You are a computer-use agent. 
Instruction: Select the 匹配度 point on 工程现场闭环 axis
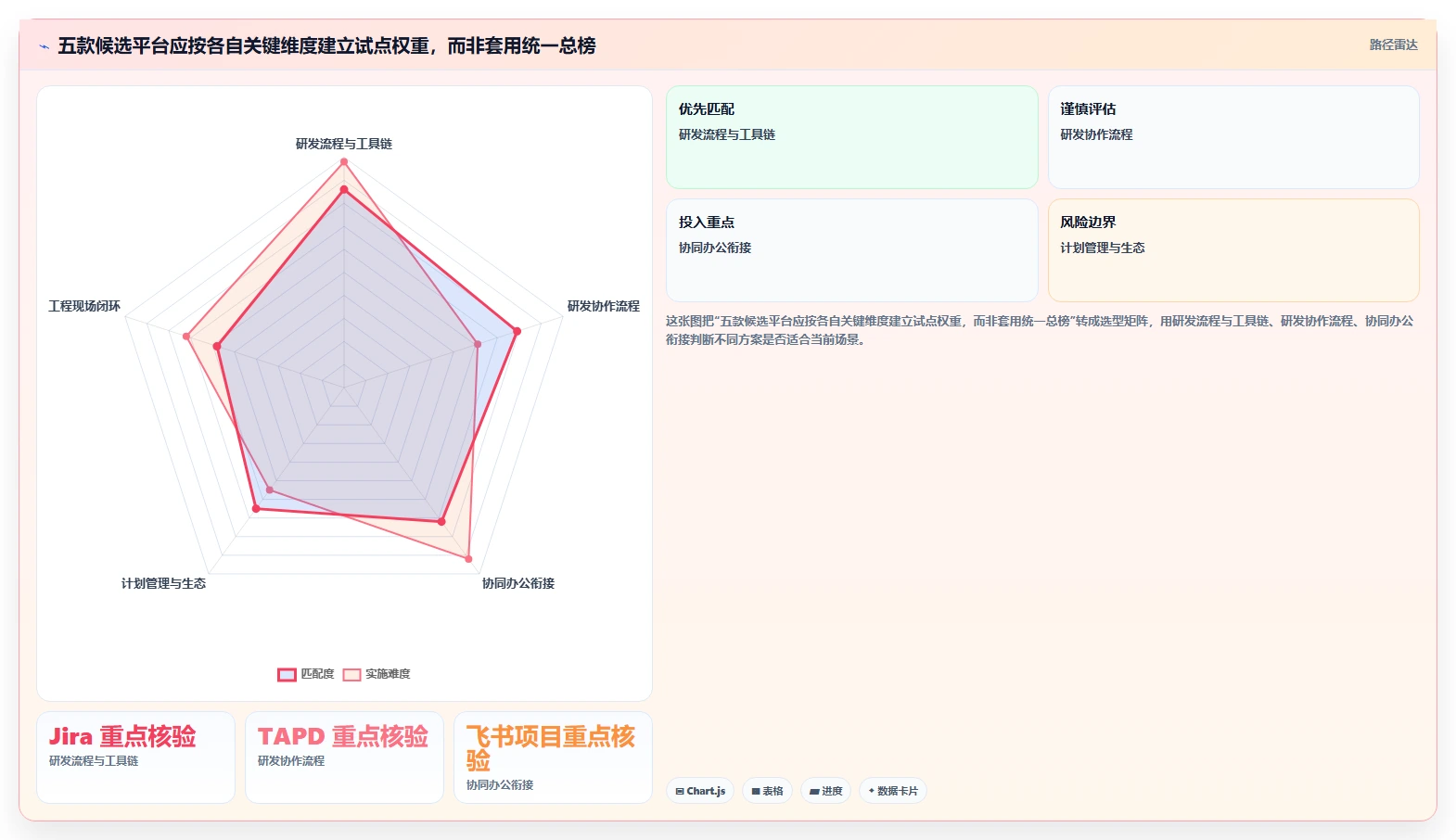(217, 347)
